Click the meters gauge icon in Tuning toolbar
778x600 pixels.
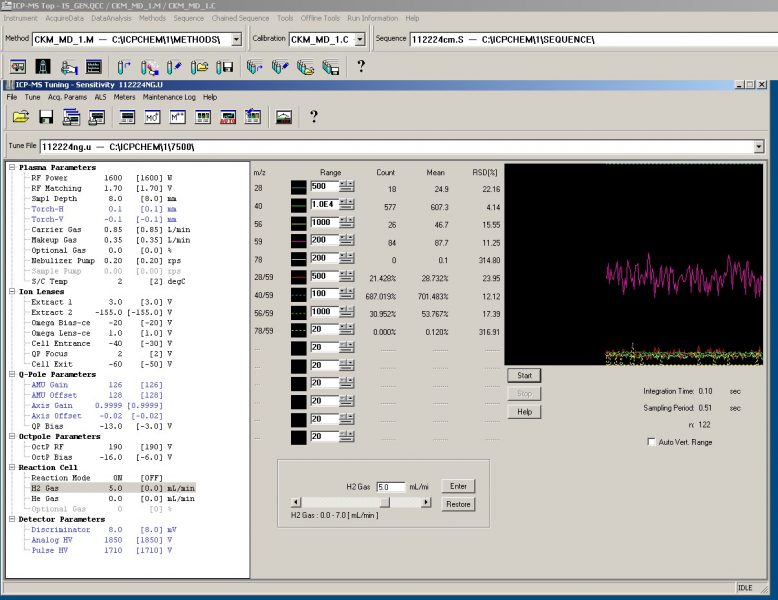click(x=284, y=117)
